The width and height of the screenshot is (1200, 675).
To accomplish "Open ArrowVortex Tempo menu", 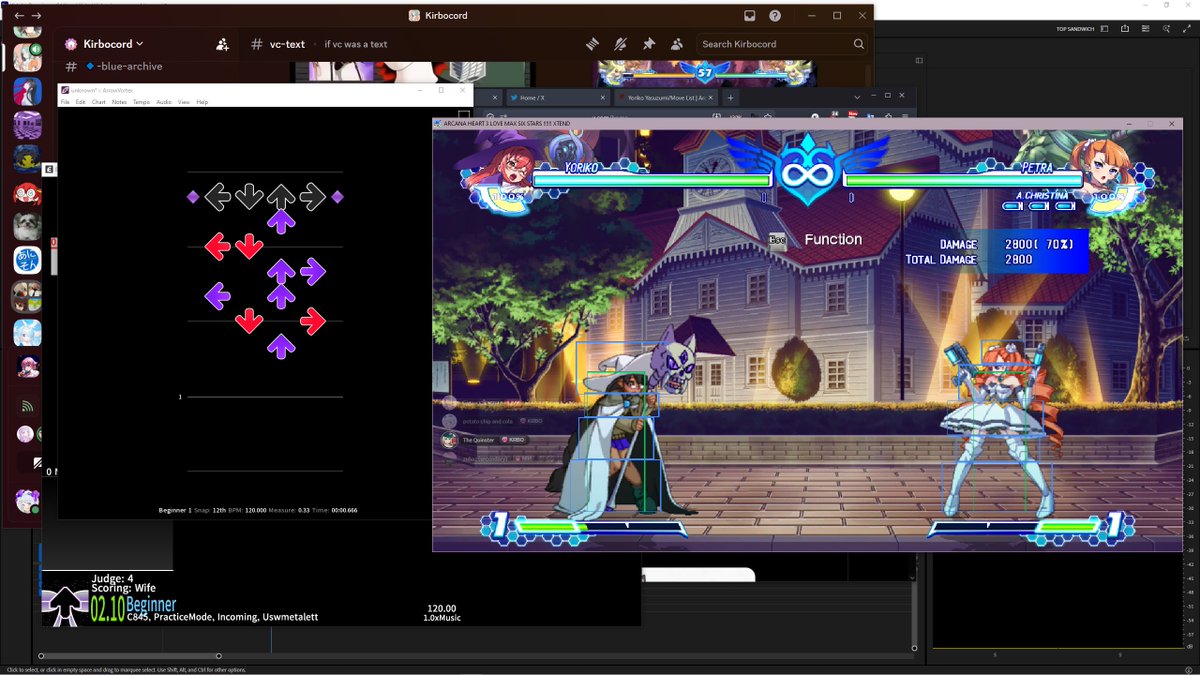I will [142, 102].
